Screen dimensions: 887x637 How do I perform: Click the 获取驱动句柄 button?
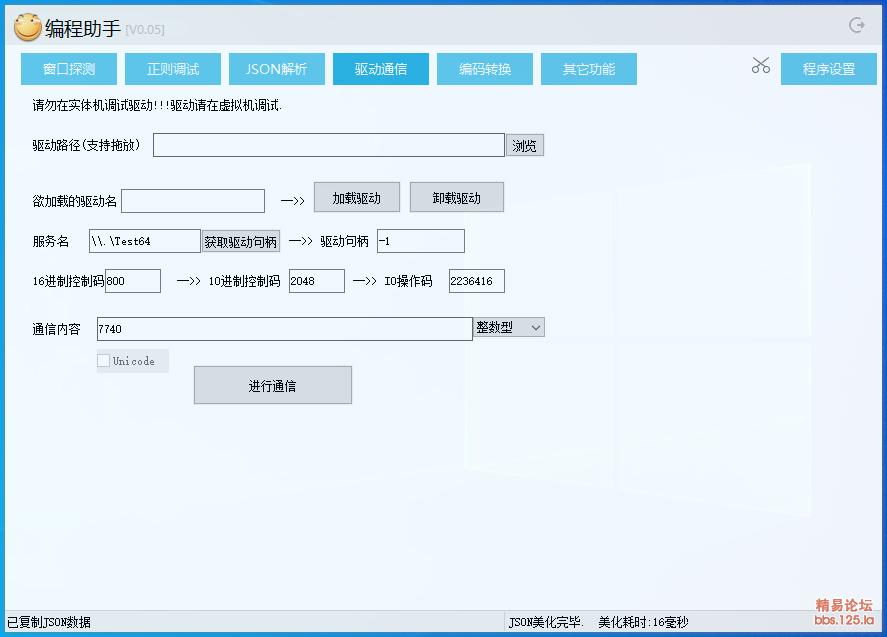coord(240,241)
